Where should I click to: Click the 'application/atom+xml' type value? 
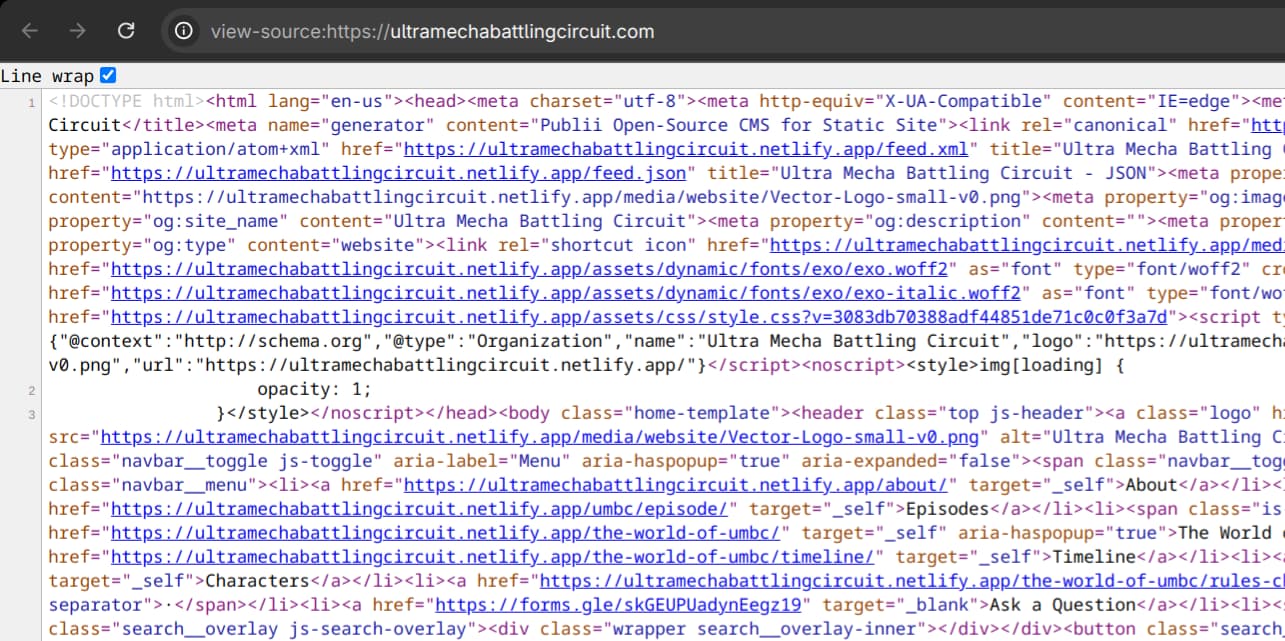pyautogui.click(x=215, y=149)
